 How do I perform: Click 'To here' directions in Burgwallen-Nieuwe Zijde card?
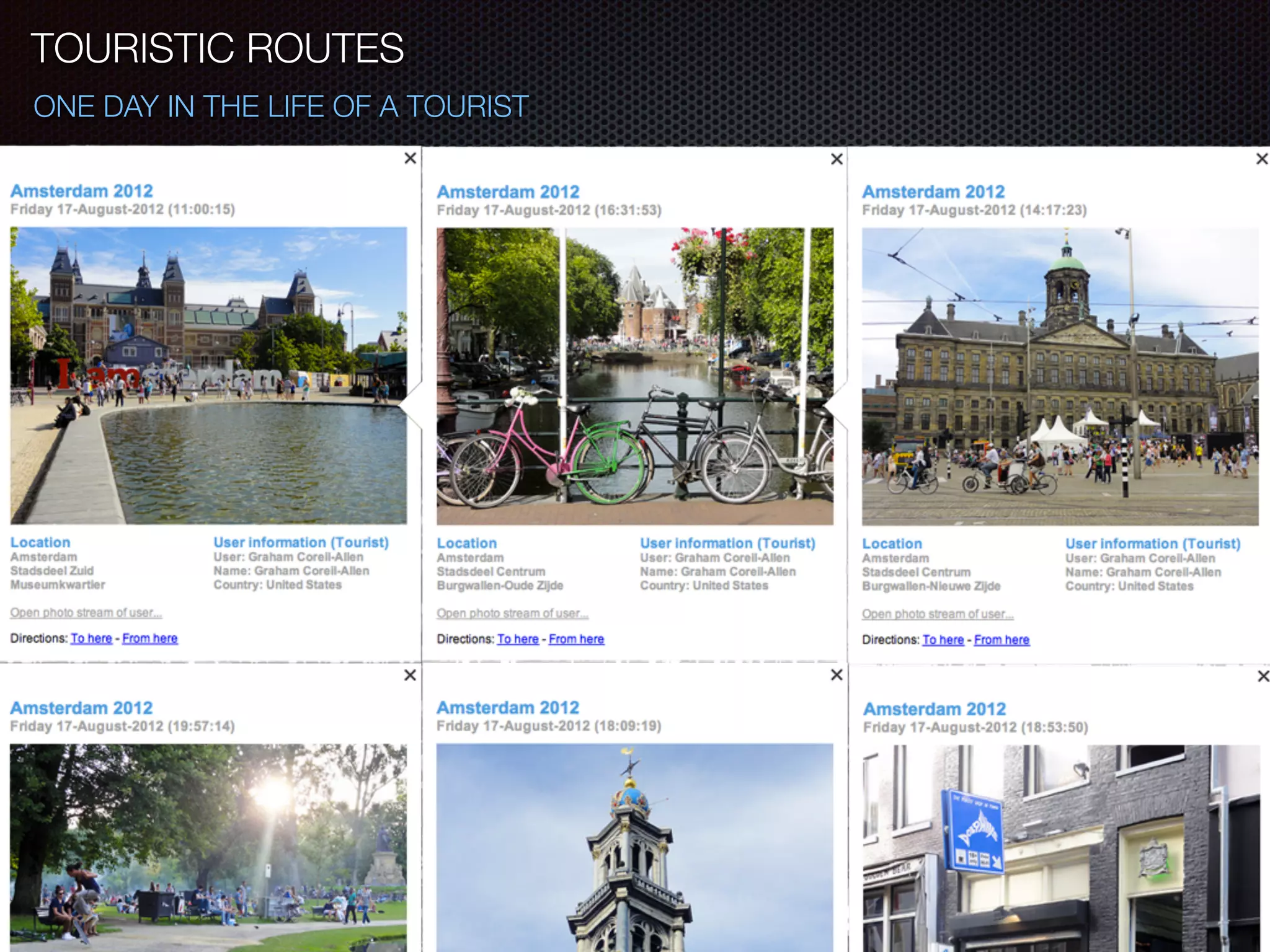(943, 640)
